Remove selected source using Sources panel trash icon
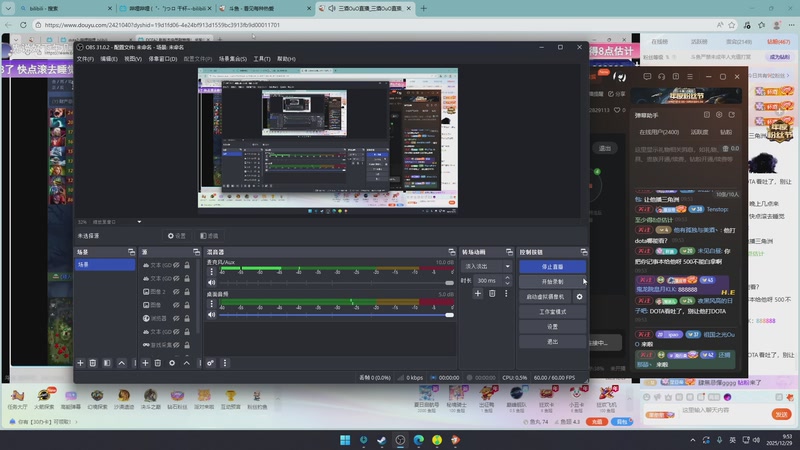The height and width of the screenshot is (450, 800). point(158,363)
